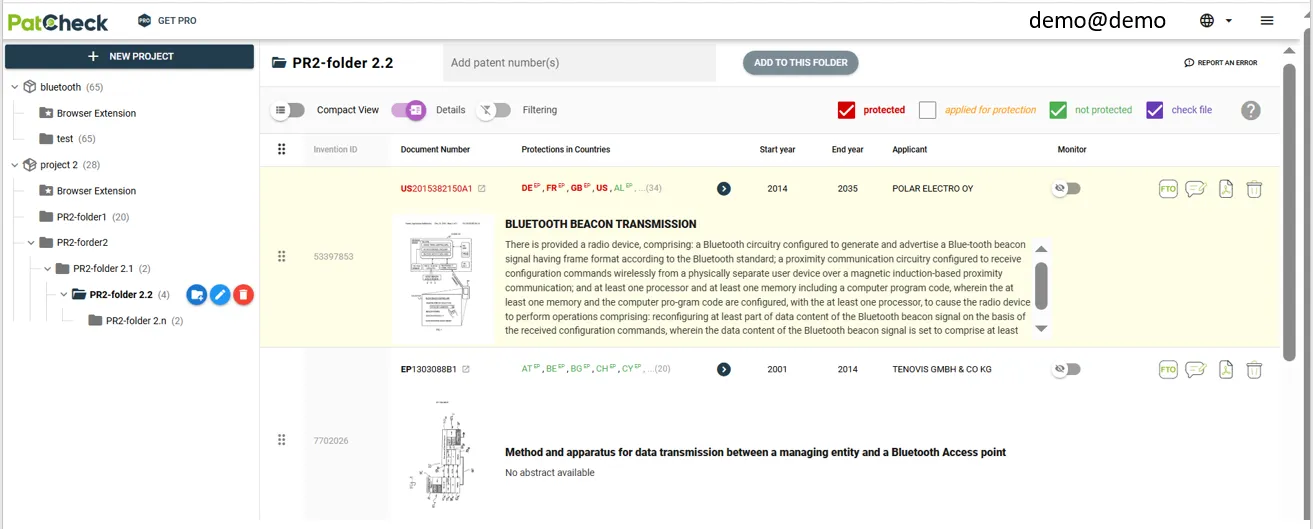Click the abstract scroll down arrow
This screenshot has height=529, width=1313.
(x=1041, y=328)
